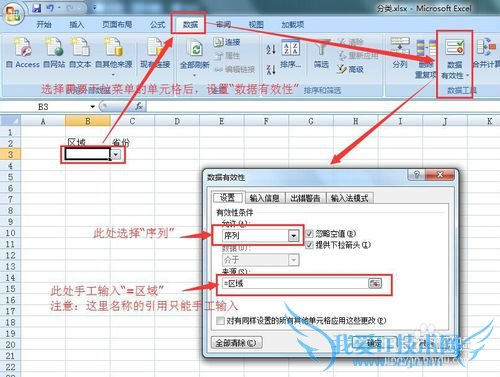
Task: Select column A header
Action: pyautogui.click(x=43, y=121)
